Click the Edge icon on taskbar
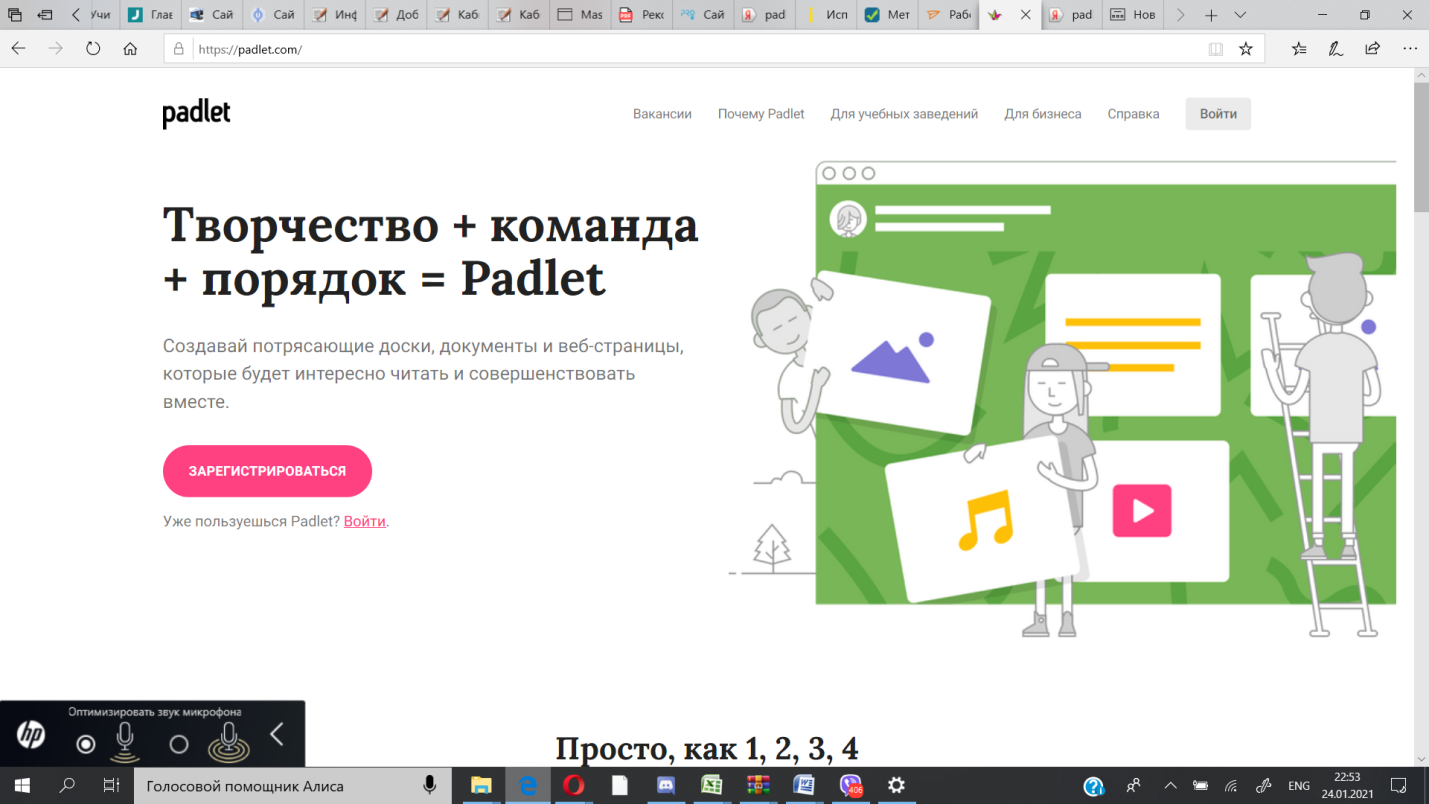The width and height of the screenshot is (1429, 804). pos(527,786)
